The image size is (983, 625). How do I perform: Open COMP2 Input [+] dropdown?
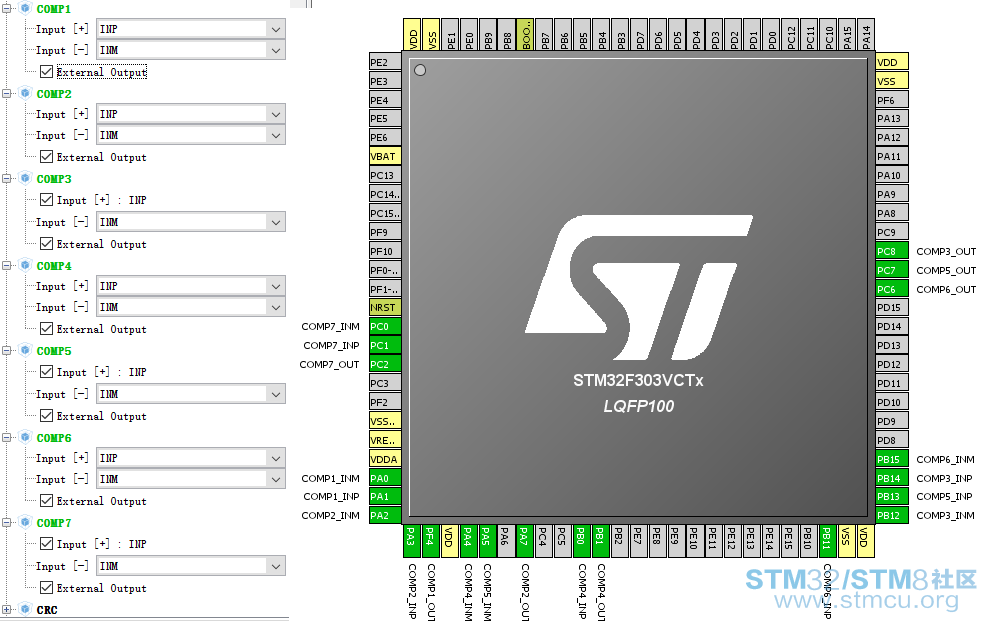pos(191,114)
